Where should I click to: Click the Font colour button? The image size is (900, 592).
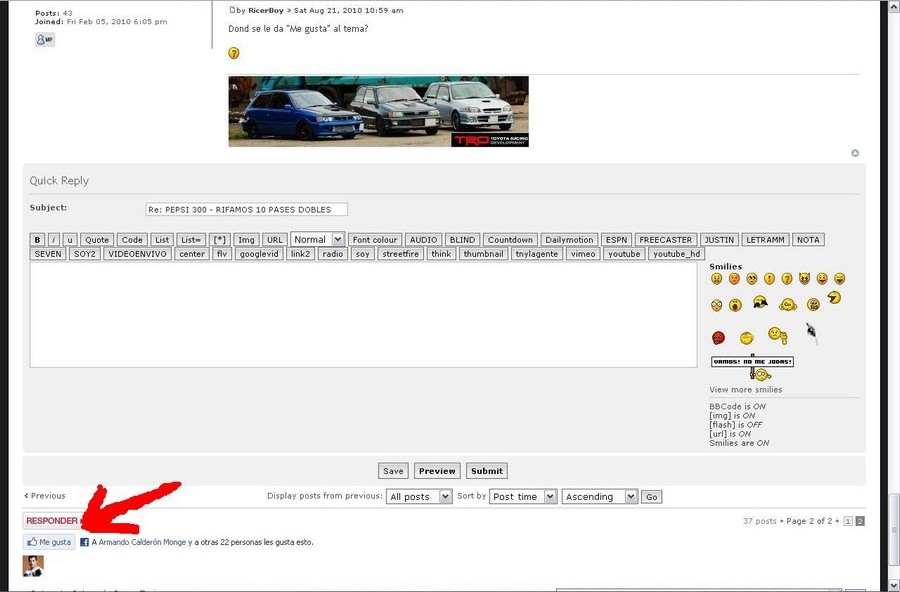pyautogui.click(x=375, y=240)
